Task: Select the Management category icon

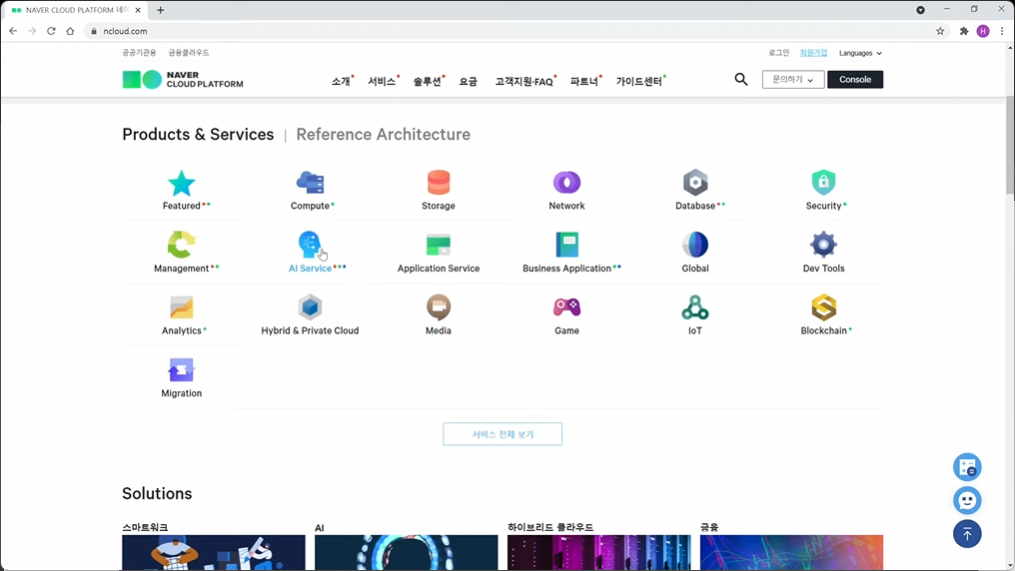Action: click(x=181, y=245)
